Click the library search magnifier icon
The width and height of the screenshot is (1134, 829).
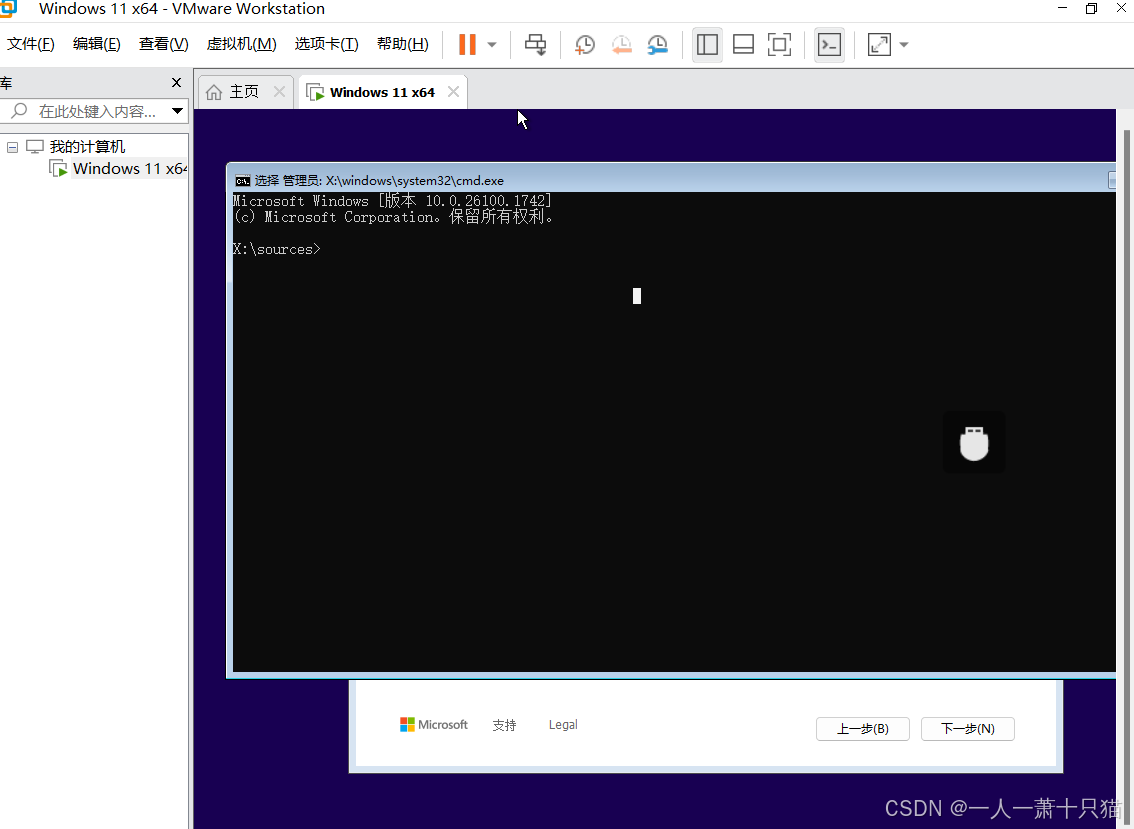(x=20, y=111)
